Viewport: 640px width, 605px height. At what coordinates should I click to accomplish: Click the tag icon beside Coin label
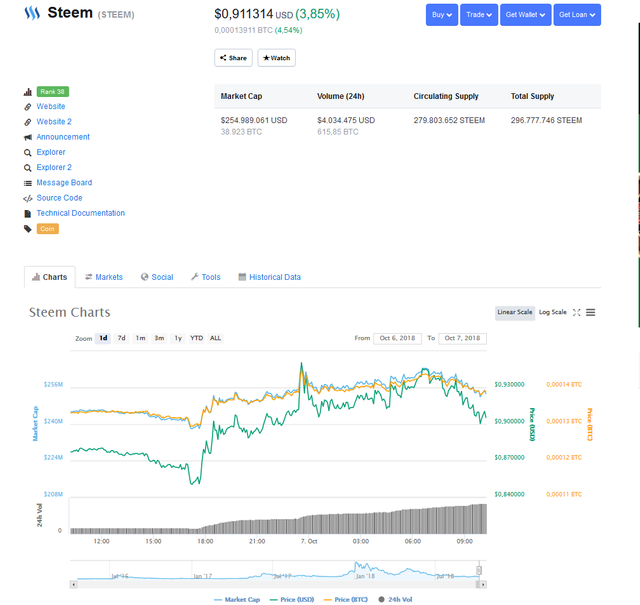click(x=28, y=229)
